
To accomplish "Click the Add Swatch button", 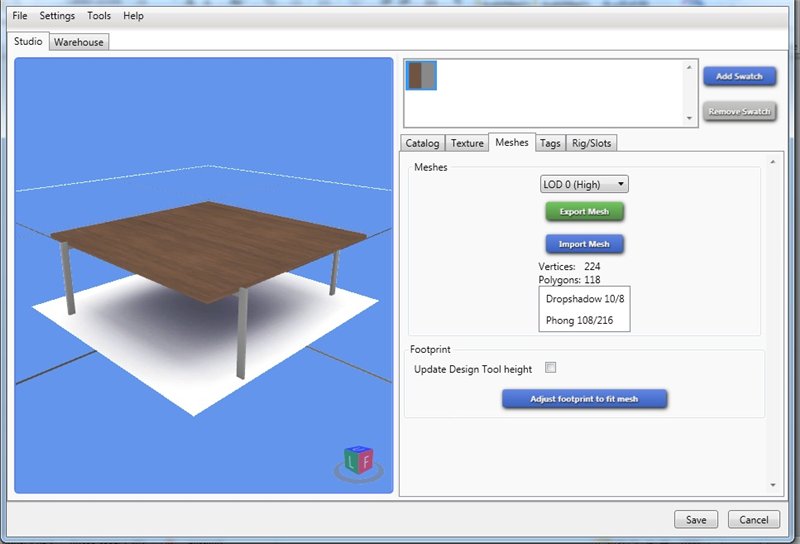I will pos(739,77).
